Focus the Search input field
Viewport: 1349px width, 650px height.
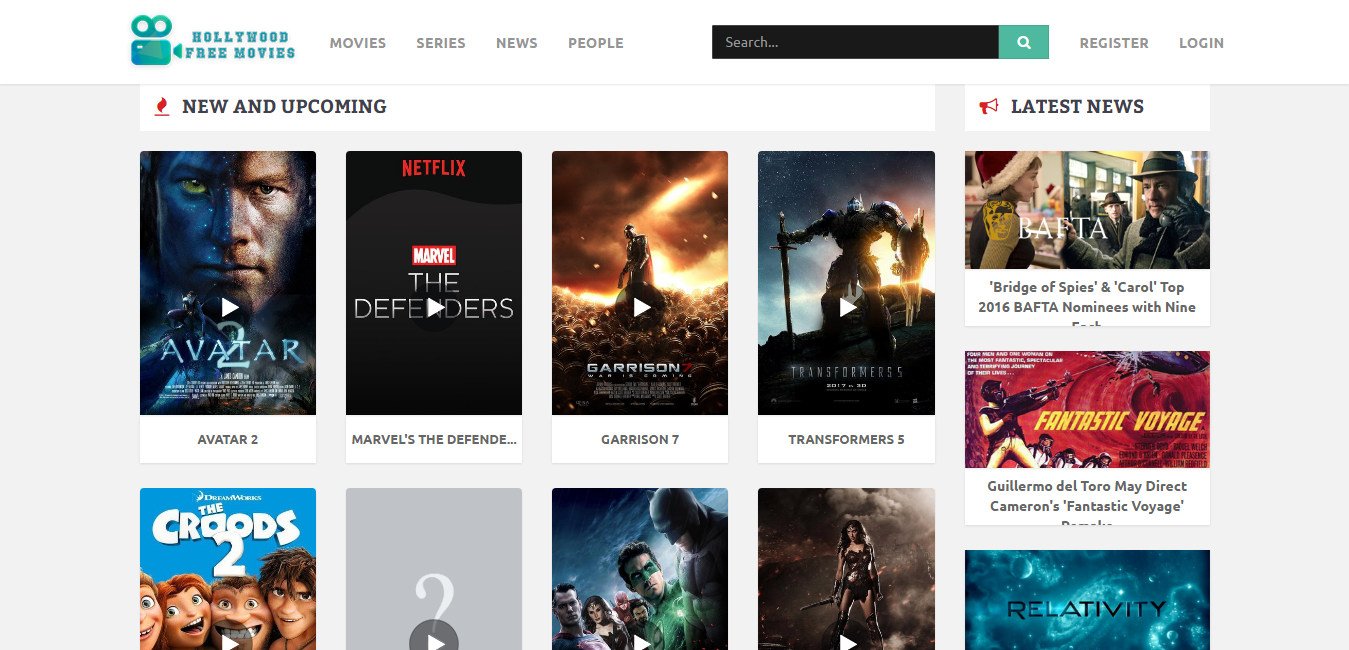click(x=855, y=42)
